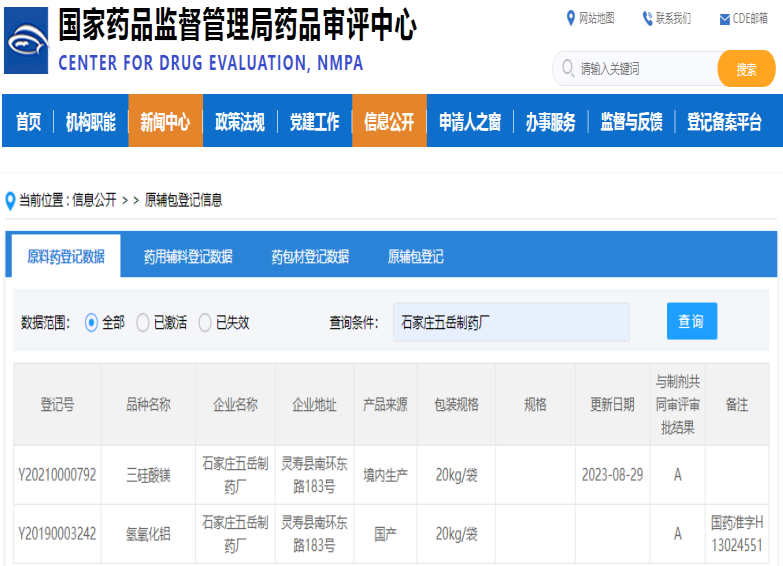The width and height of the screenshot is (783, 566).
Task: Click 20kg/袋 in the Y20210000792 row
Action: pos(456,475)
